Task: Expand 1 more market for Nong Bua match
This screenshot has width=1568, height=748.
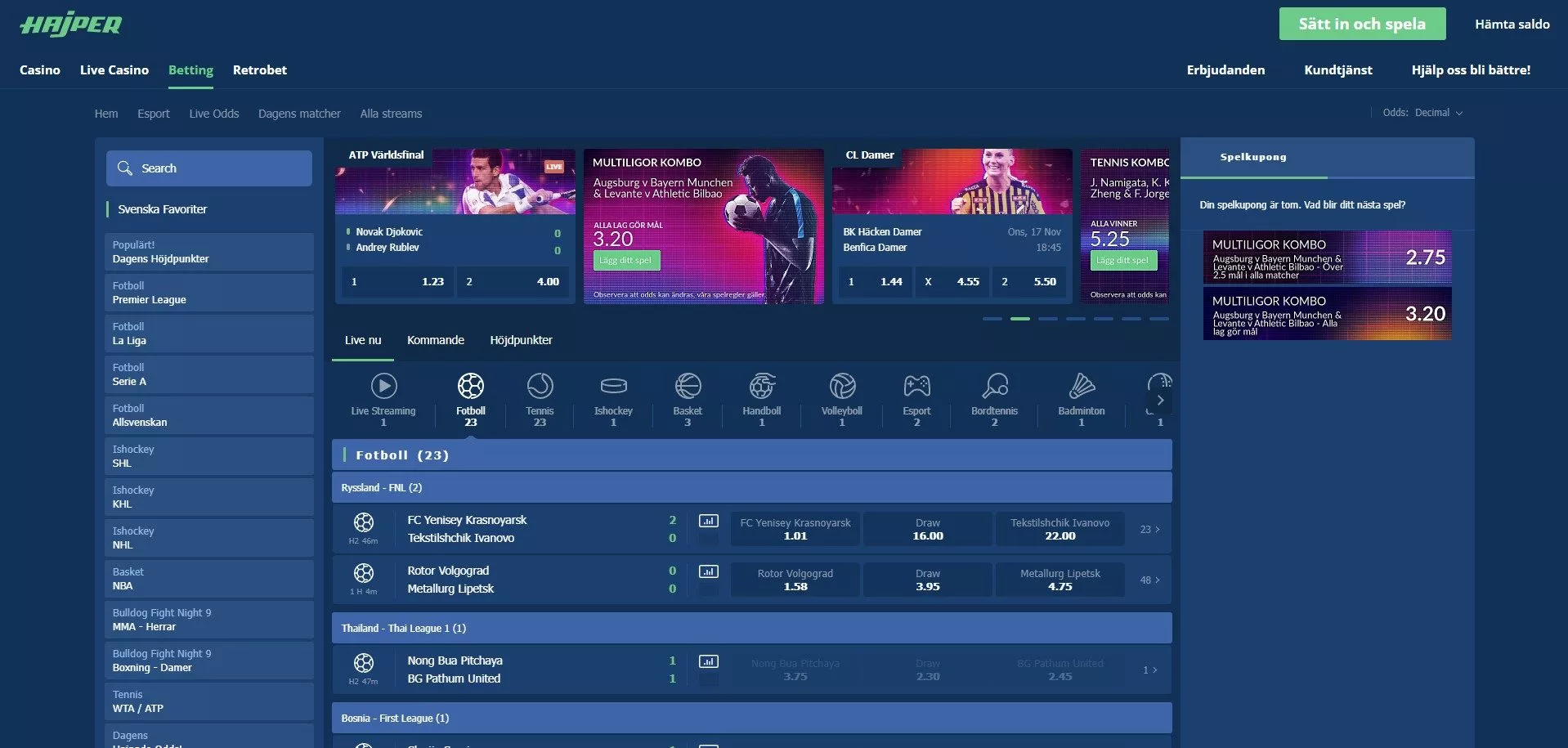Action: point(1149,670)
